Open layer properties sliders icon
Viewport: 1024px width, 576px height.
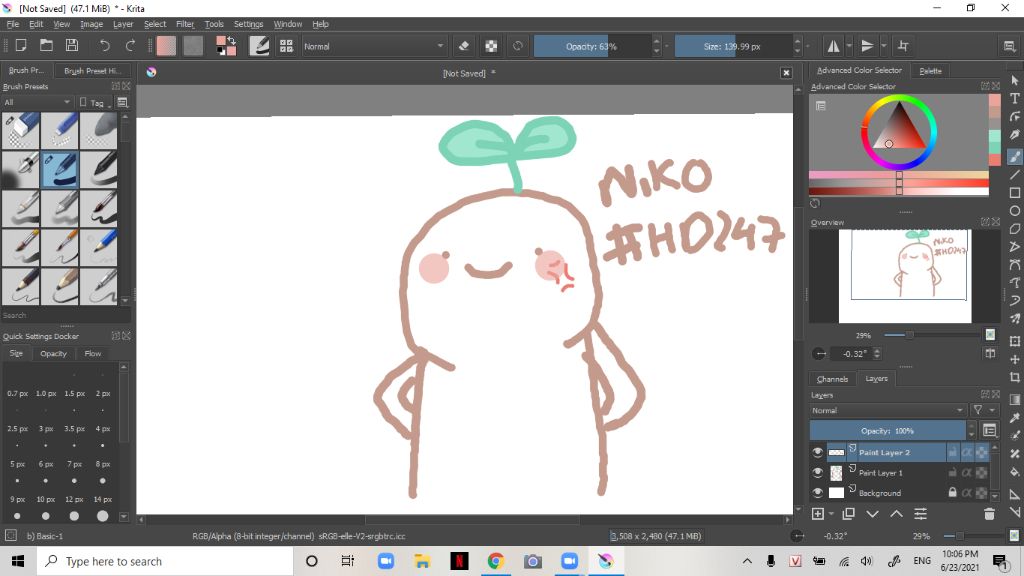(921, 514)
